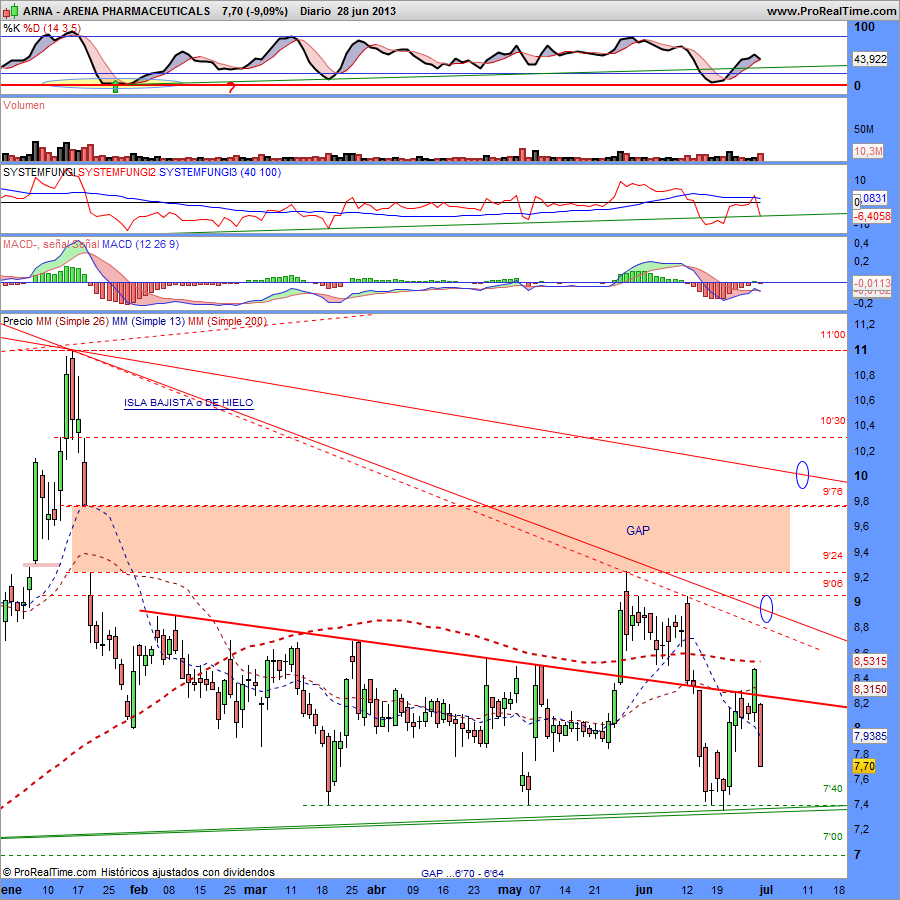Click the 8,3150 price tag

[x=870, y=689]
